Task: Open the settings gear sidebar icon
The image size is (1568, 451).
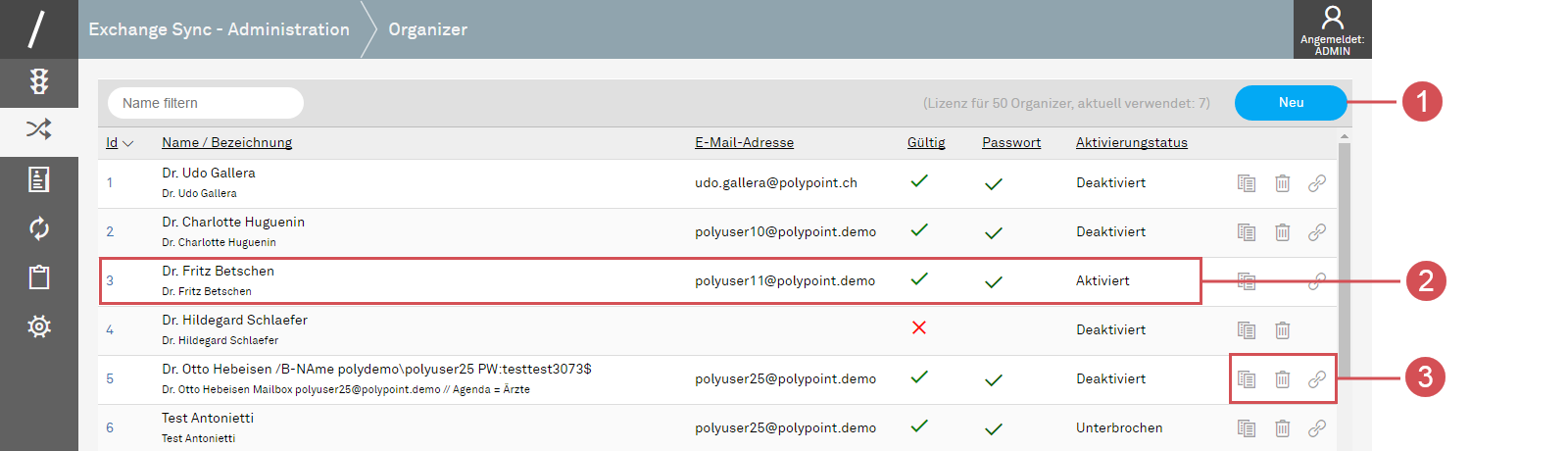Action: (x=39, y=326)
